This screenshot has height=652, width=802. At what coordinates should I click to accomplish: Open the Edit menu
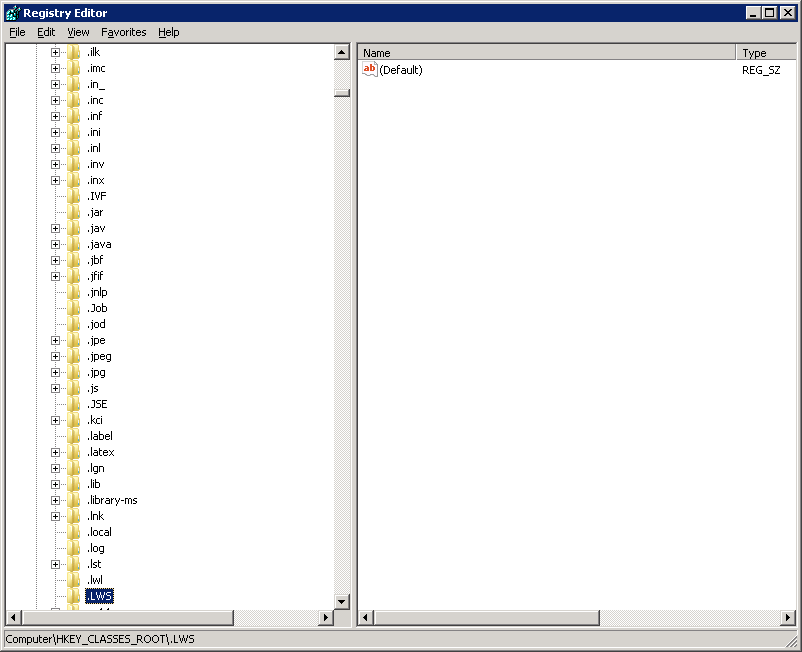click(46, 32)
